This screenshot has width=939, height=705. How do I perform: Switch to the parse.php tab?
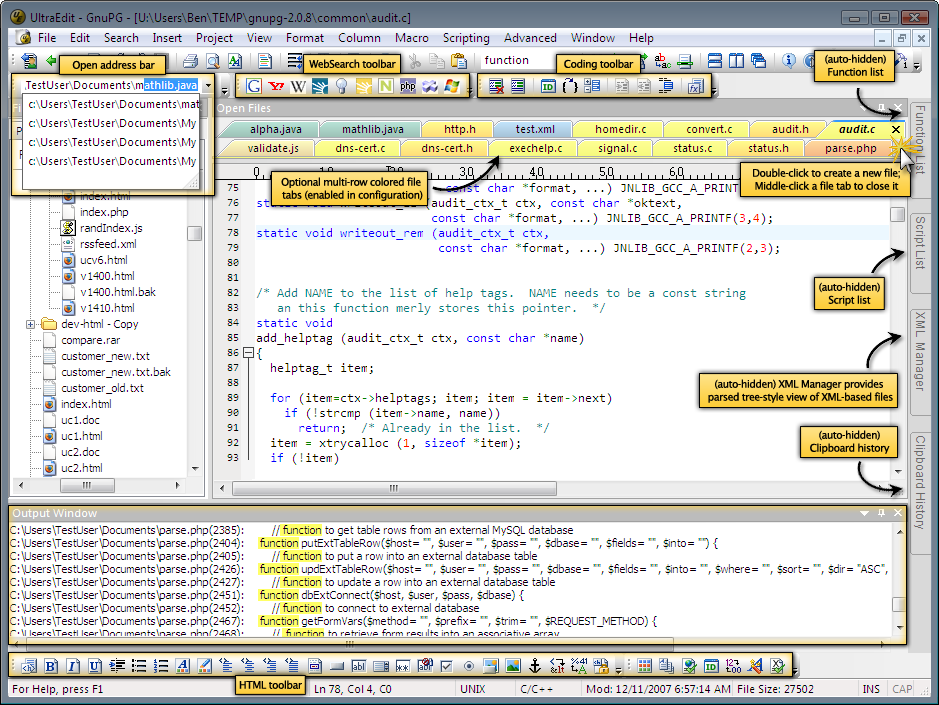[850, 148]
